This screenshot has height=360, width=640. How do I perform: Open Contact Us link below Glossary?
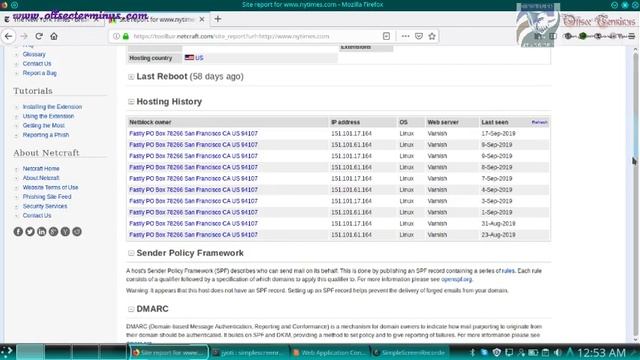[37, 64]
